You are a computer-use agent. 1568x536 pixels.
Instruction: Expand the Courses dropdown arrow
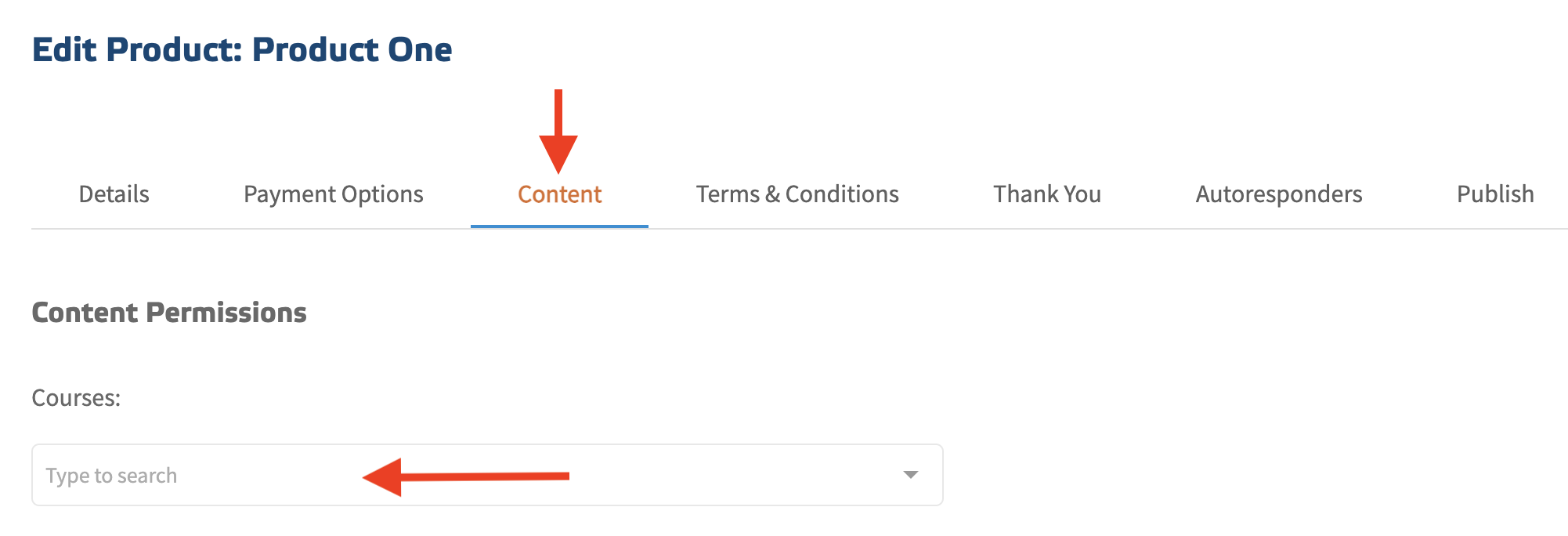(910, 475)
